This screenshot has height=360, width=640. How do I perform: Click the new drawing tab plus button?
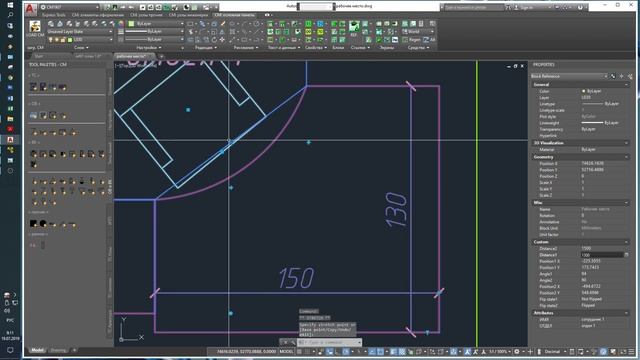[161, 56]
